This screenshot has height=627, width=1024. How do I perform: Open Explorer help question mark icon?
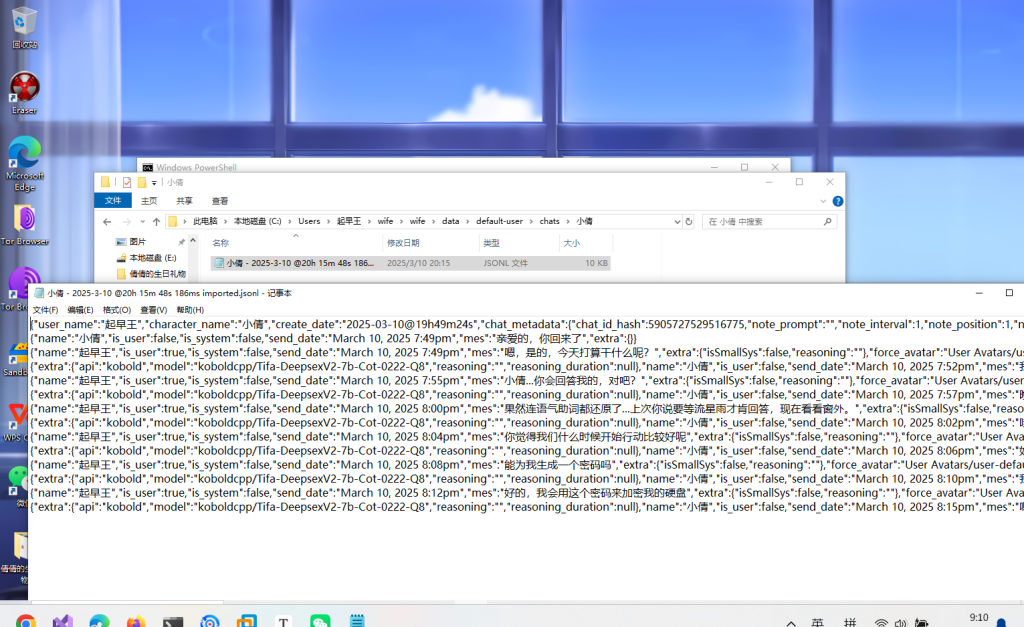tap(837, 201)
